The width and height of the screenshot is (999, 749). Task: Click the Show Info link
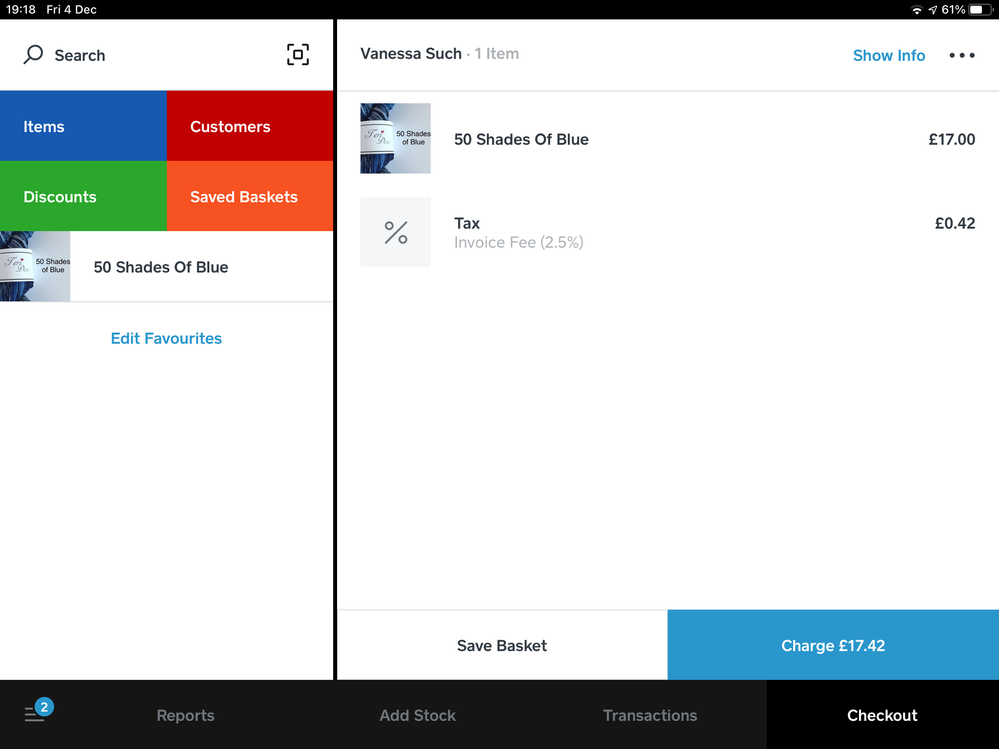click(889, 55)
